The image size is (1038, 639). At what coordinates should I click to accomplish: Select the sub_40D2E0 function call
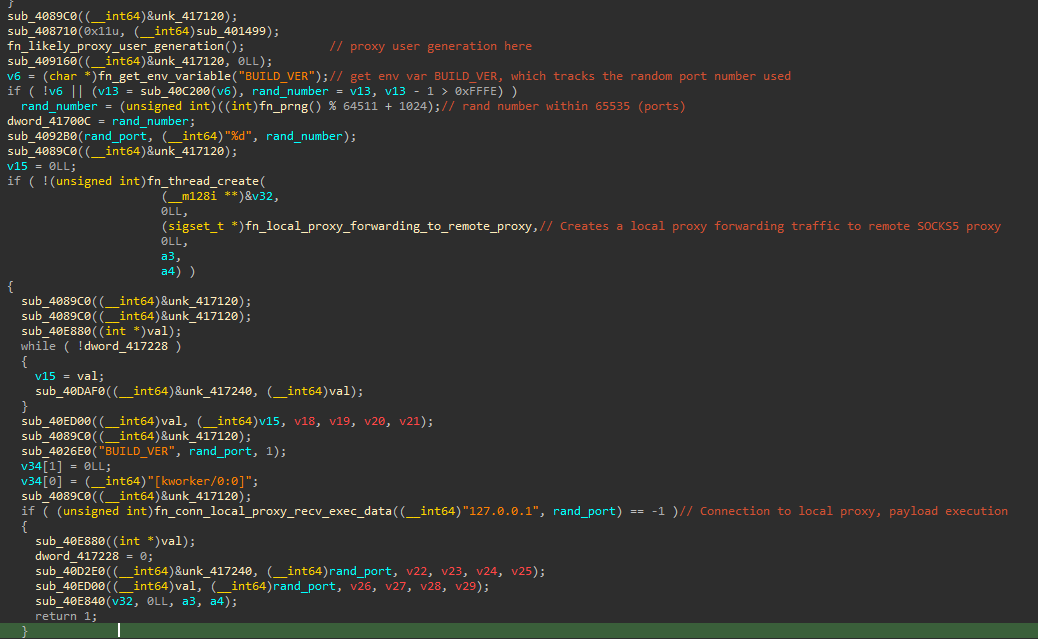70,571
